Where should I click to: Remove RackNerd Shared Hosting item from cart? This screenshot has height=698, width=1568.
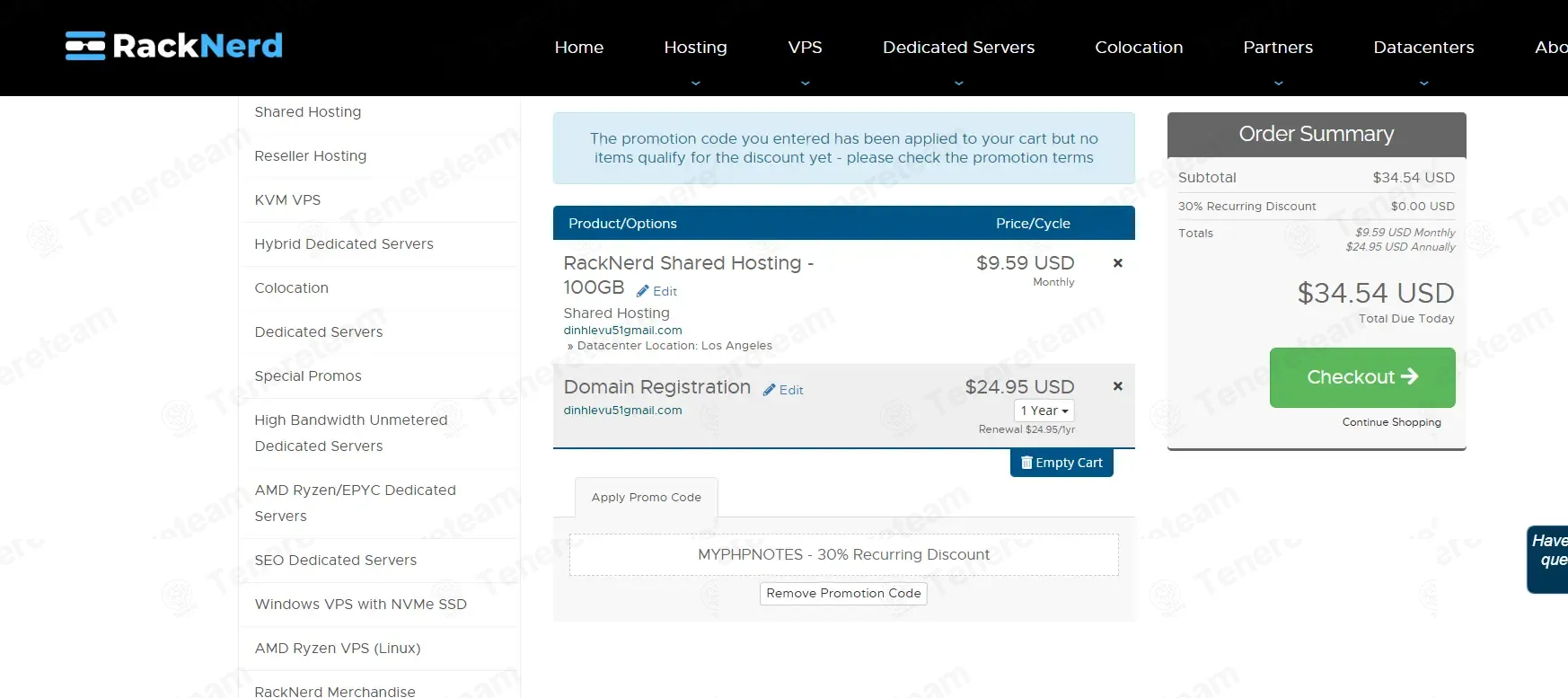coord(1118,263)
